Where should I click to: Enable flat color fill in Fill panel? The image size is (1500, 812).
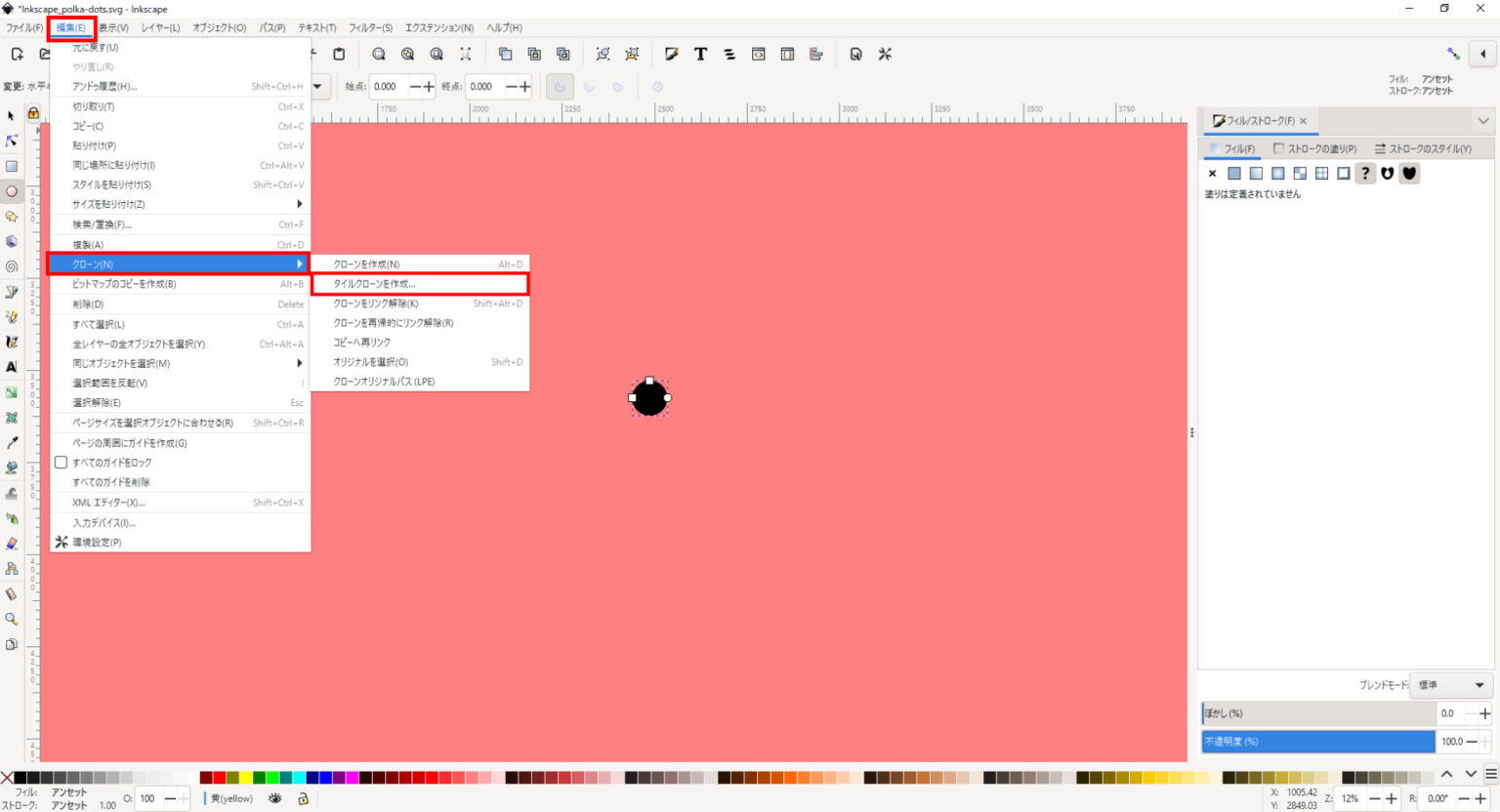1234,173
